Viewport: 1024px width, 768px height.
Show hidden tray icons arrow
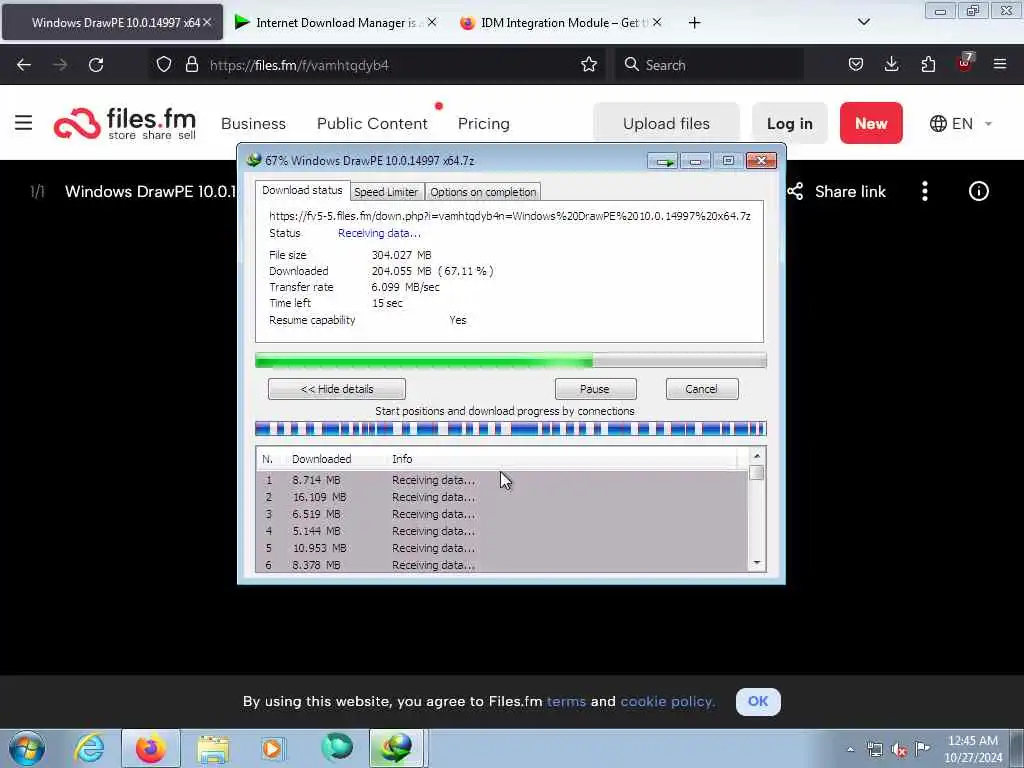850,750
